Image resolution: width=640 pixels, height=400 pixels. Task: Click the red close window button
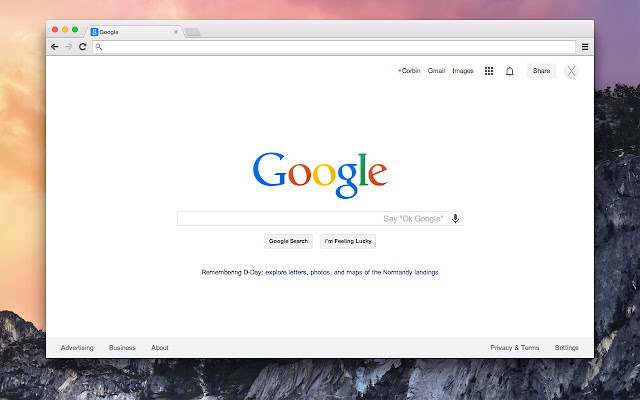pos(55,29)
